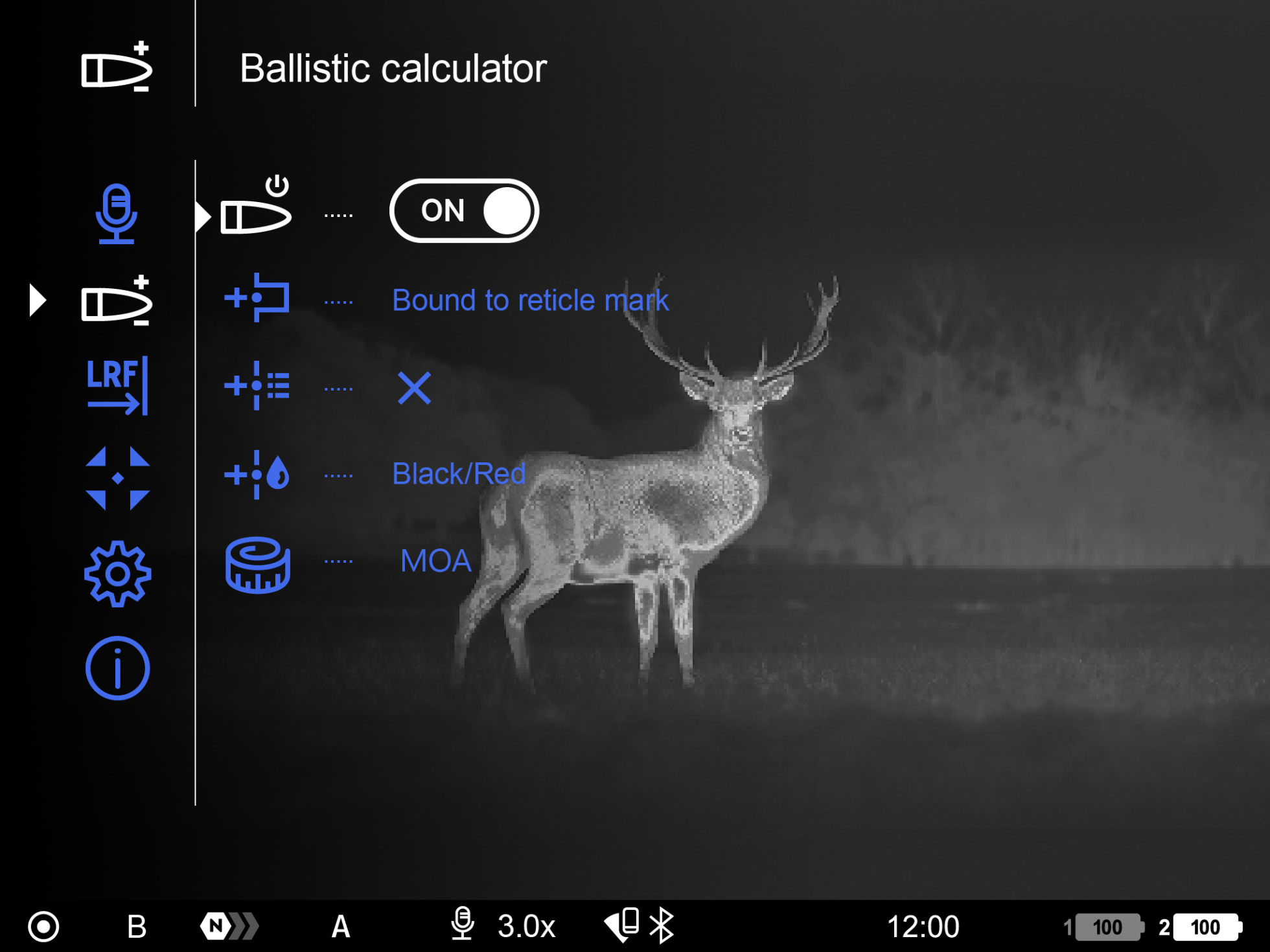Viewport: 1270px width, 952px height.
Task: Click the calculator power bullet icon
Action: (257, 207)
